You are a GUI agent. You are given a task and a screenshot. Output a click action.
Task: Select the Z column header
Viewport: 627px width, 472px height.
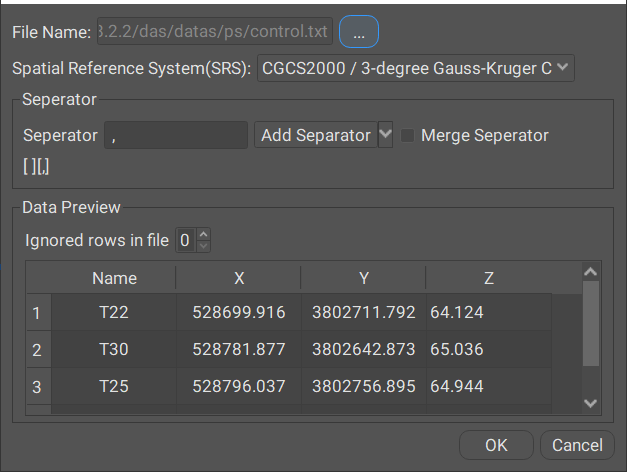click(489, 278)
